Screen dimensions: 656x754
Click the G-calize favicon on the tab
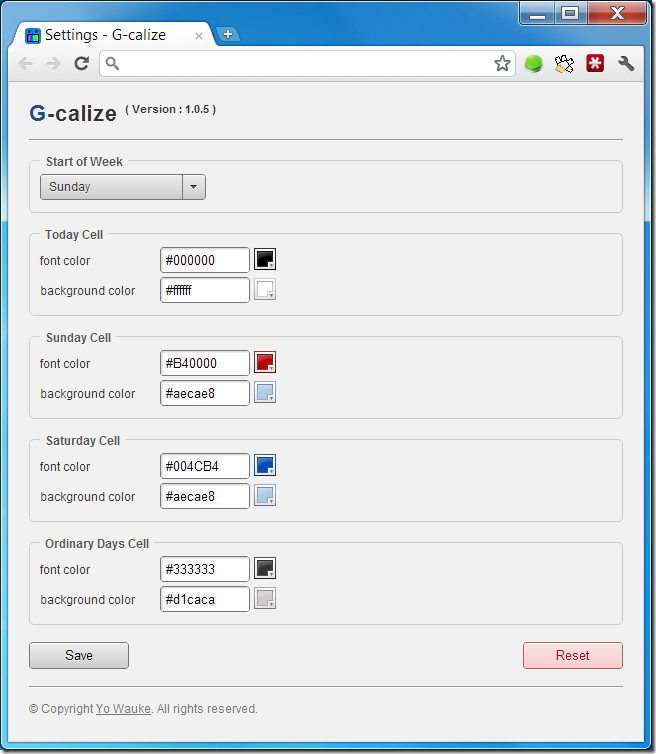(x=33, y=36)
